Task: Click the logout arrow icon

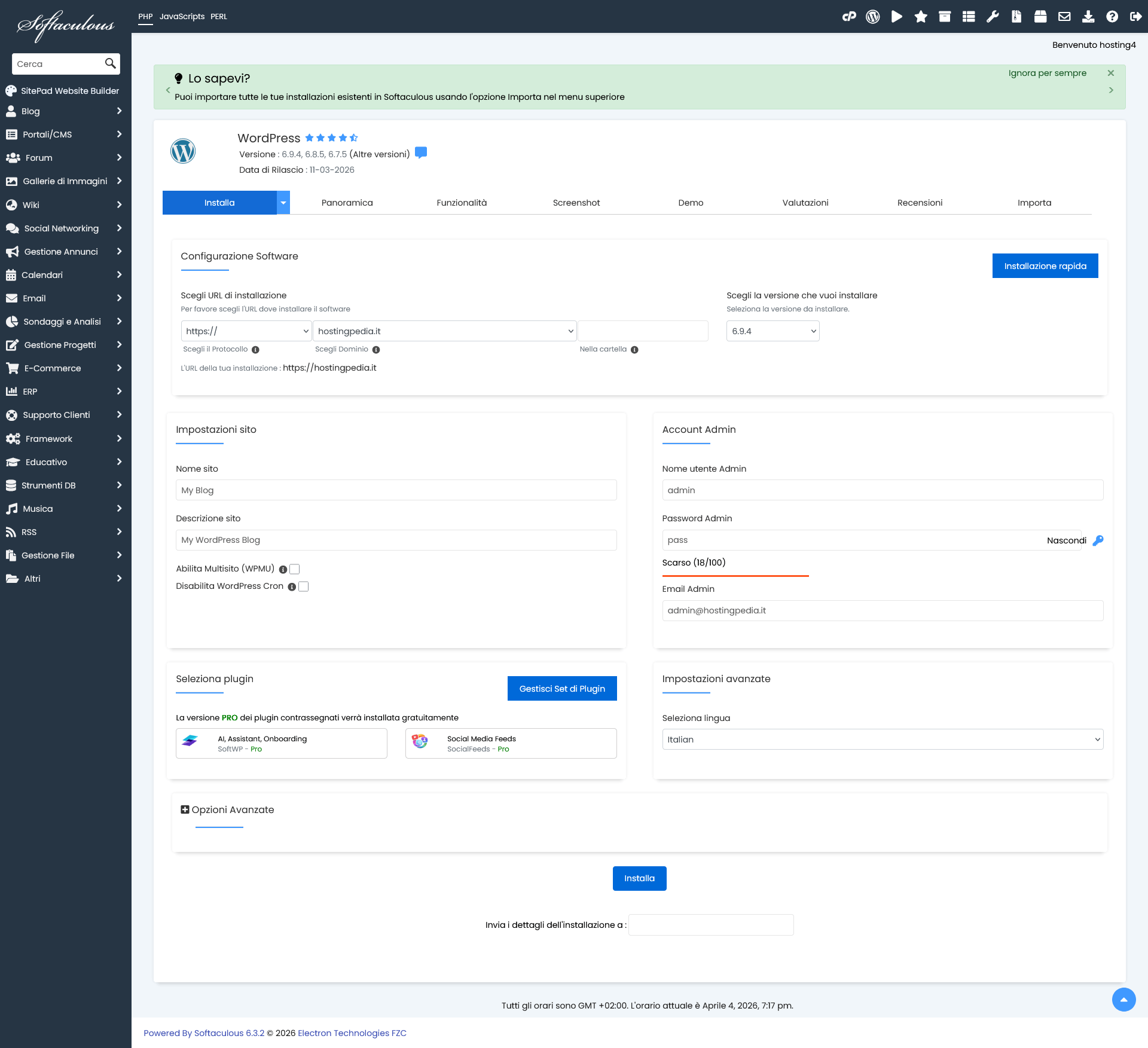Action: [x=1136, y=17]
